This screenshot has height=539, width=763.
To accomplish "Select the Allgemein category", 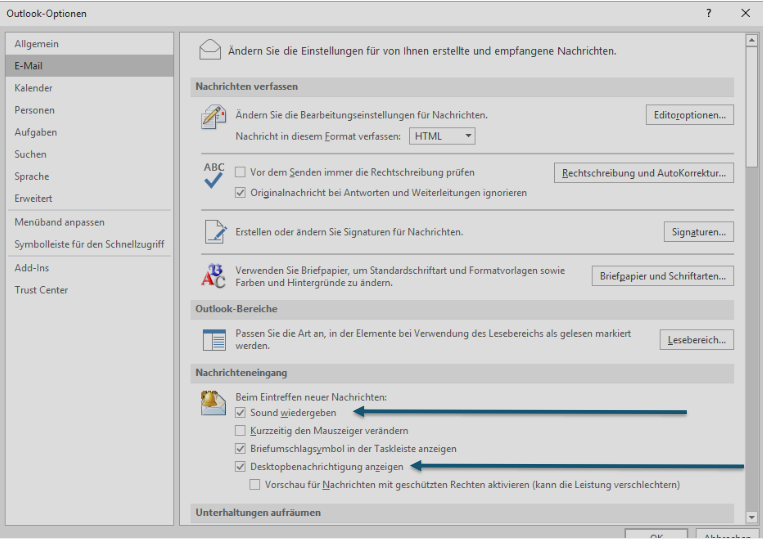I will [x=90, y=44].
